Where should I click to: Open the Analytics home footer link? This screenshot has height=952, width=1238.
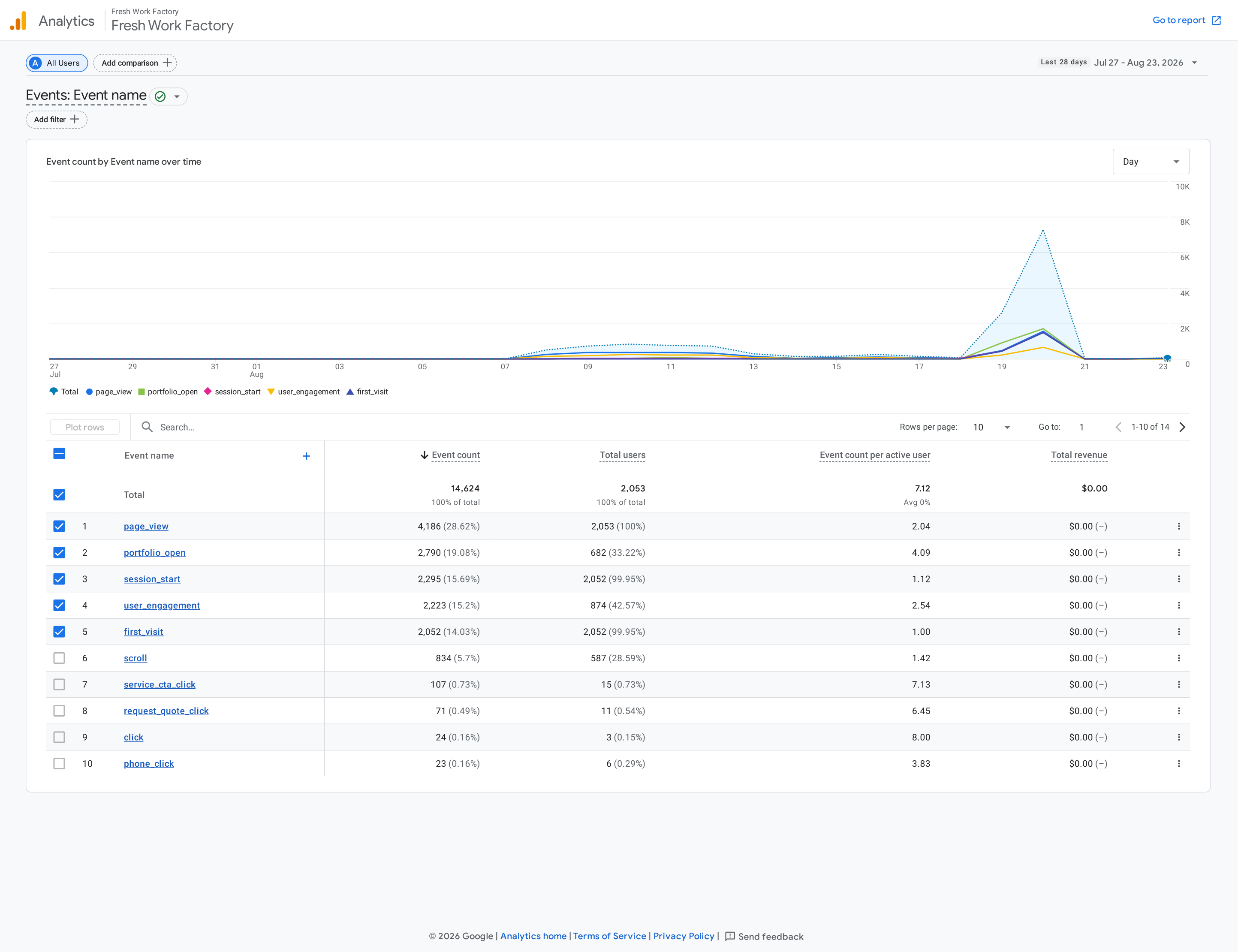pos(533,936)
